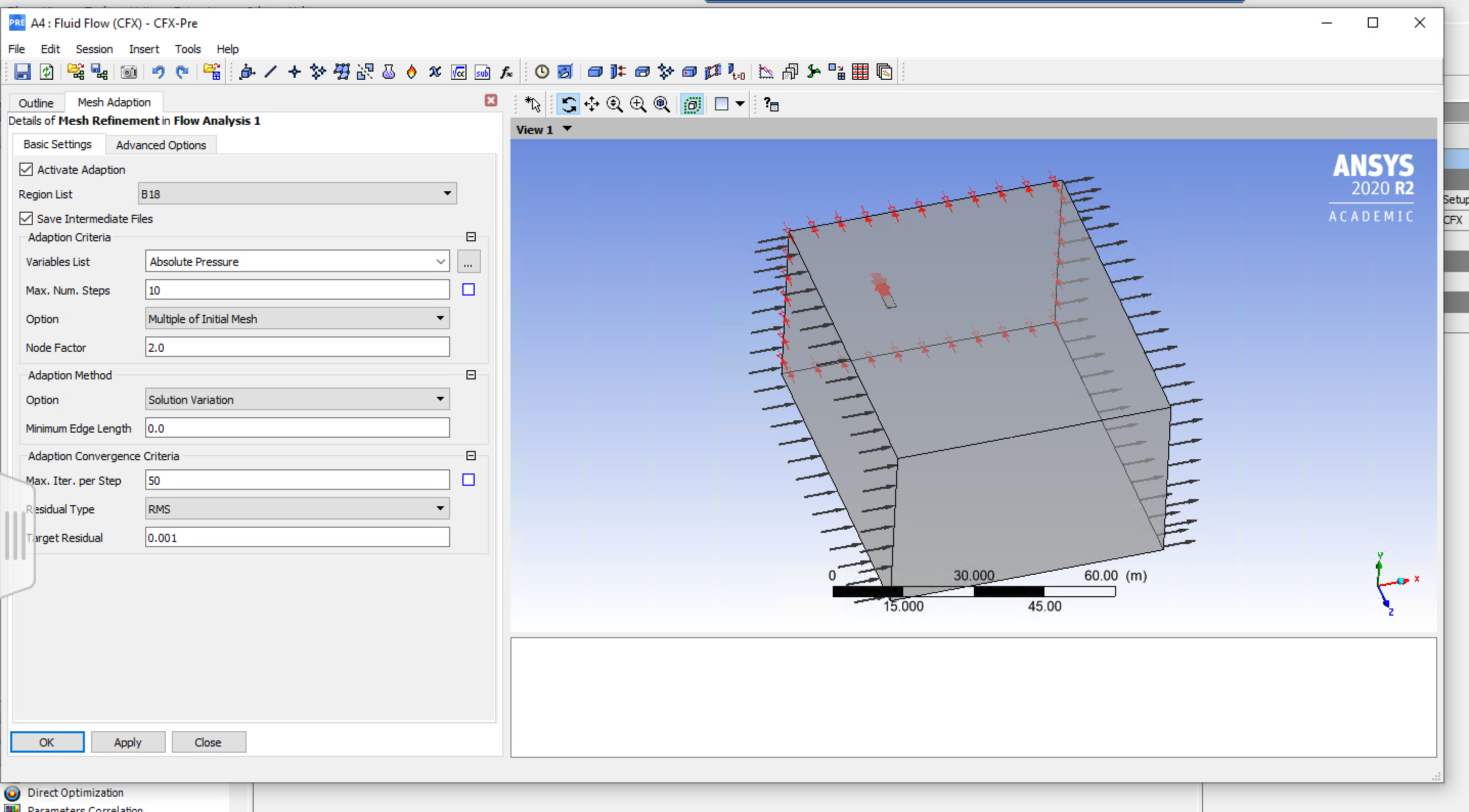This screenshot has width=1469, height=812.
Task: Toggle Save Intermediate Files checkbox
Action: coord(26,218)
